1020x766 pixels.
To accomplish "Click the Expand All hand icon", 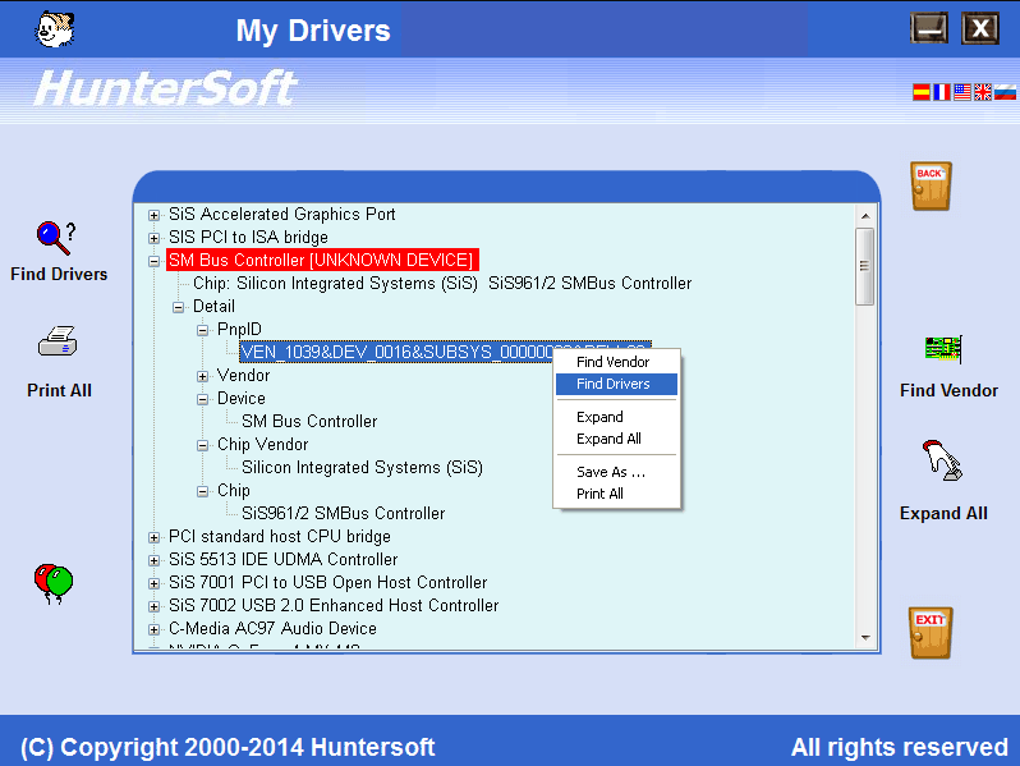I will click(942, 460).
